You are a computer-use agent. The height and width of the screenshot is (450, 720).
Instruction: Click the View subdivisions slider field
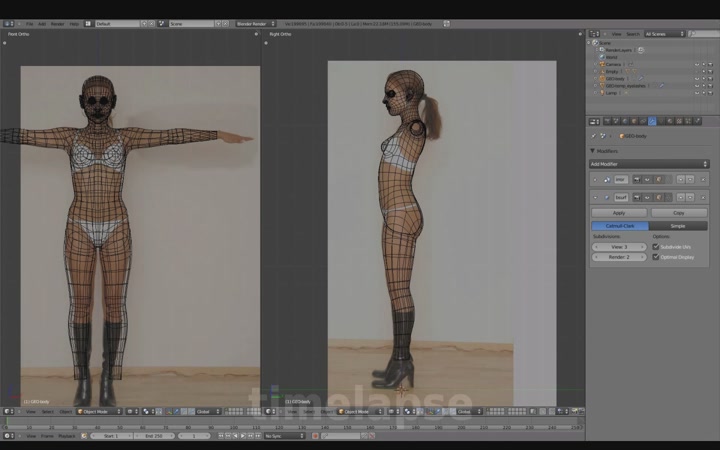pyautogui.click(x=619, y=247)
